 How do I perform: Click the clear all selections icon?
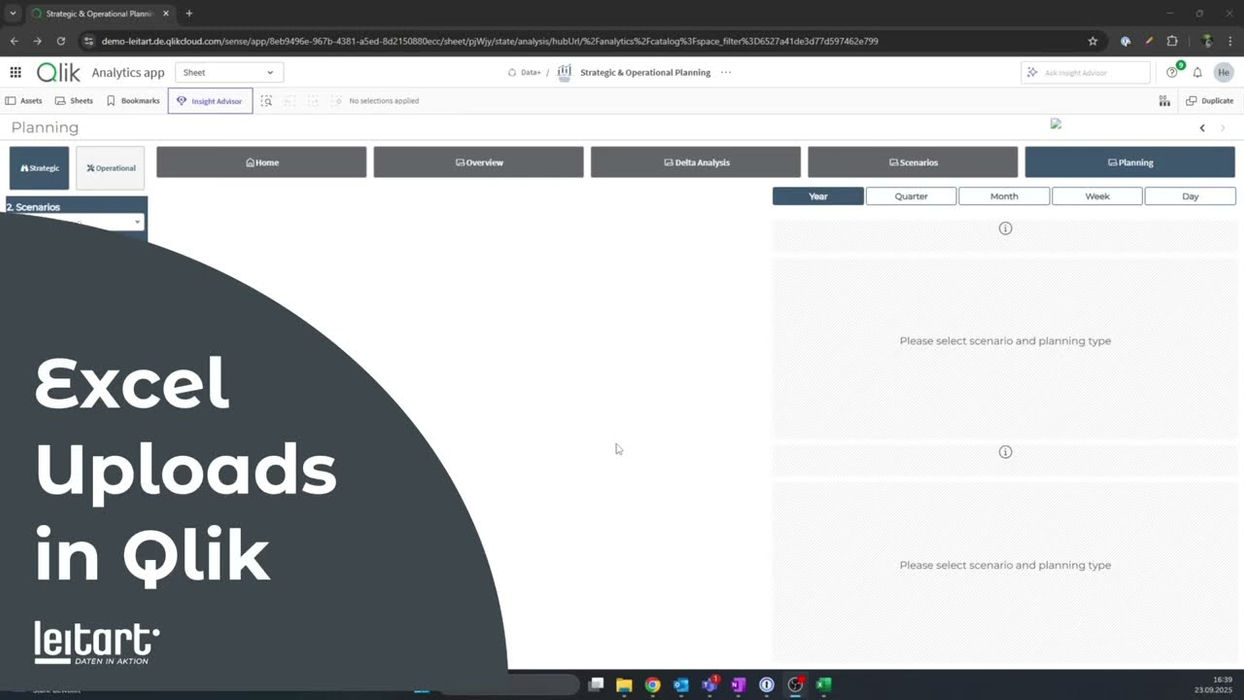(336, 101)
